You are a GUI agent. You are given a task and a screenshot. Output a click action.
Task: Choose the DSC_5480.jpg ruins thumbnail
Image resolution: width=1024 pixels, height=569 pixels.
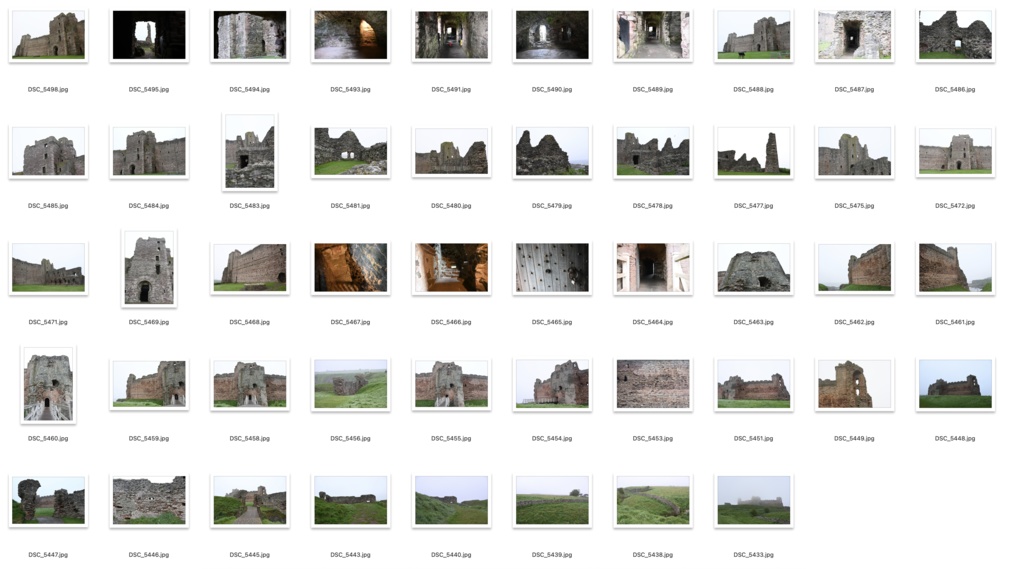451,152
